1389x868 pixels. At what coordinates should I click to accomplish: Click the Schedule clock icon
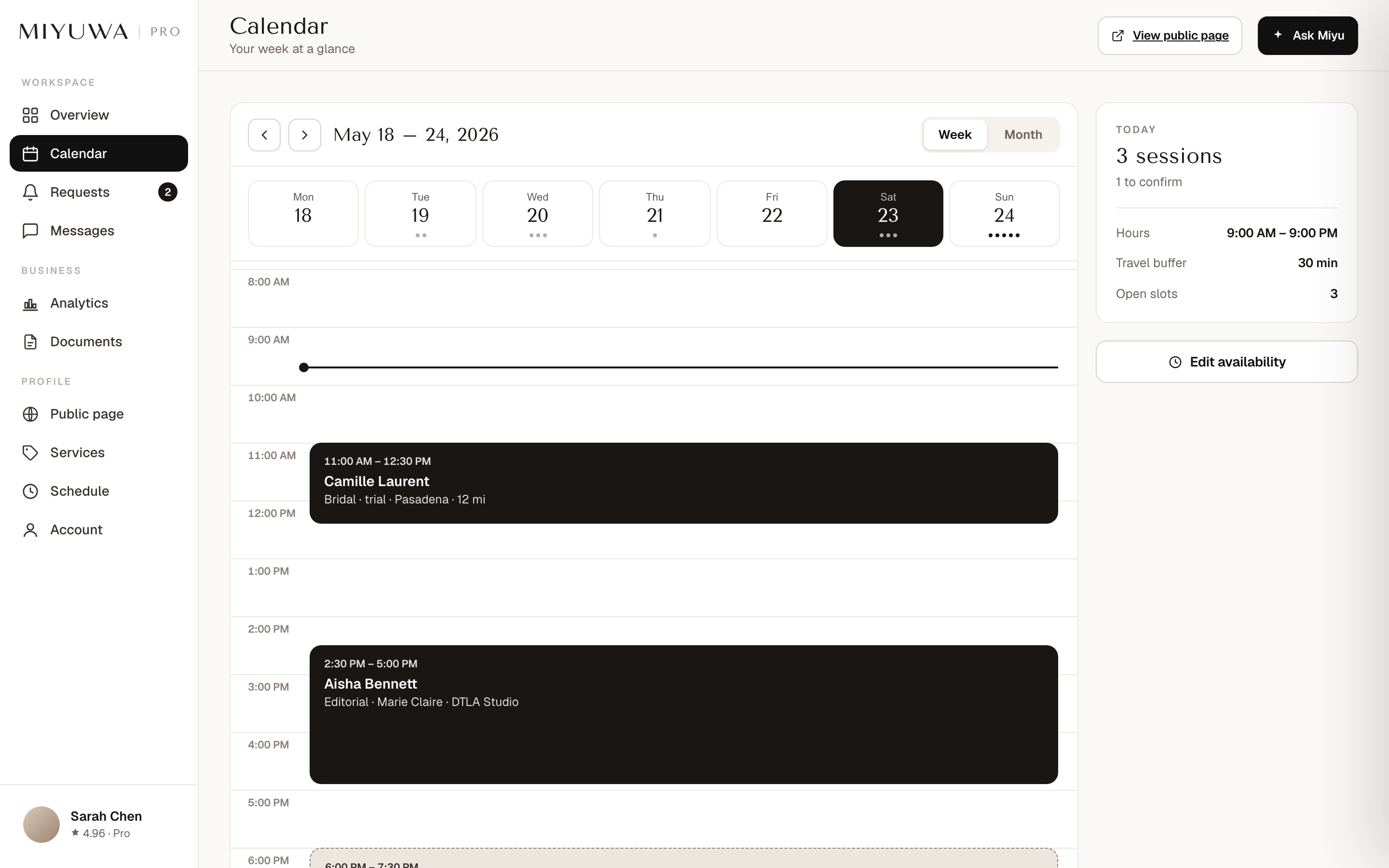(30, 491)
